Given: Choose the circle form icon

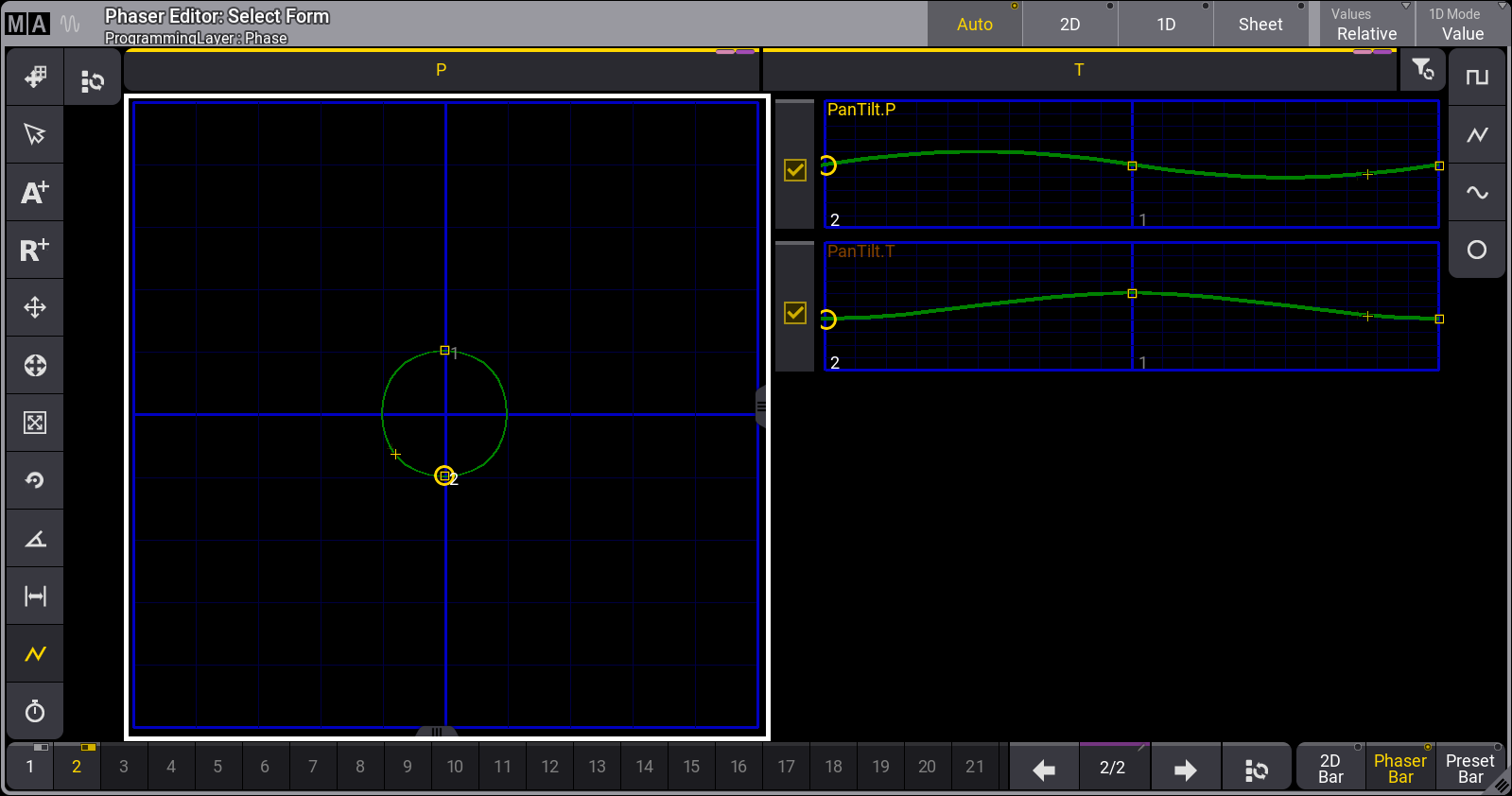Looking at the screenshot, I should click(1476, 250).
